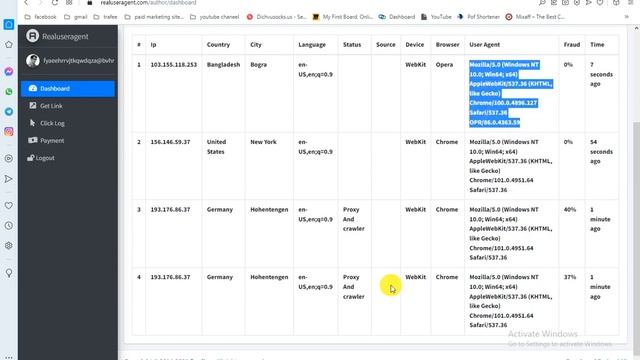Click the account email in sidebar
640x360 pixels.
(79, 60)
